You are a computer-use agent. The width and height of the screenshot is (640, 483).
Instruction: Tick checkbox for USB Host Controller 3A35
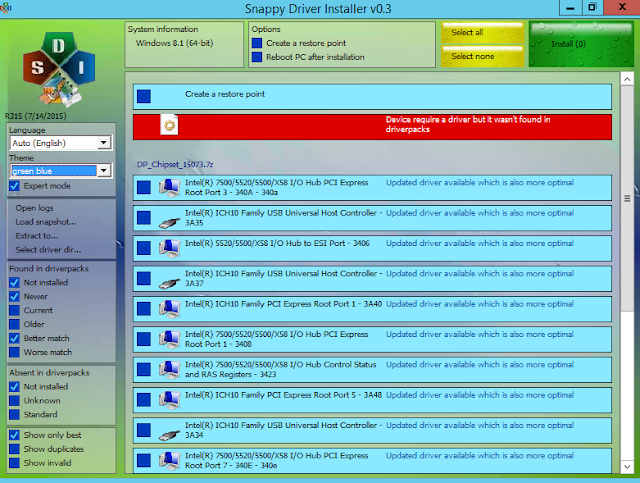point(144,218)
